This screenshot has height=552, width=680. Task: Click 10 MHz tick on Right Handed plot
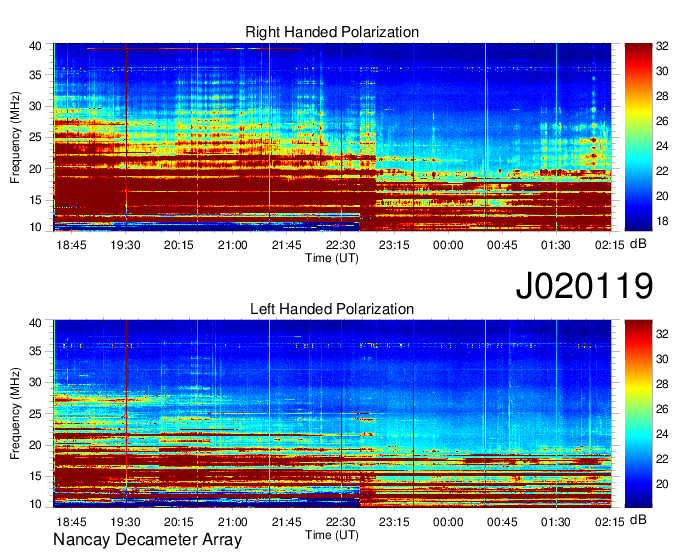(35, 227)
